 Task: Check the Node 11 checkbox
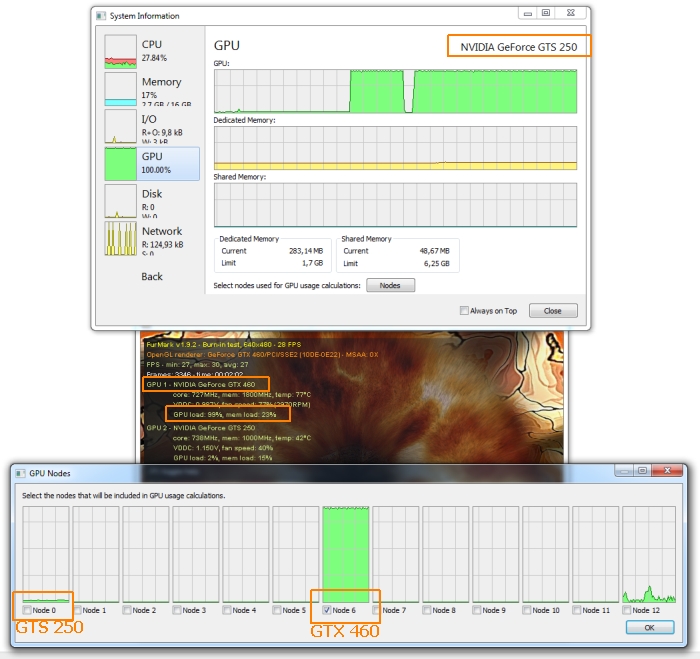coord(577,609)
